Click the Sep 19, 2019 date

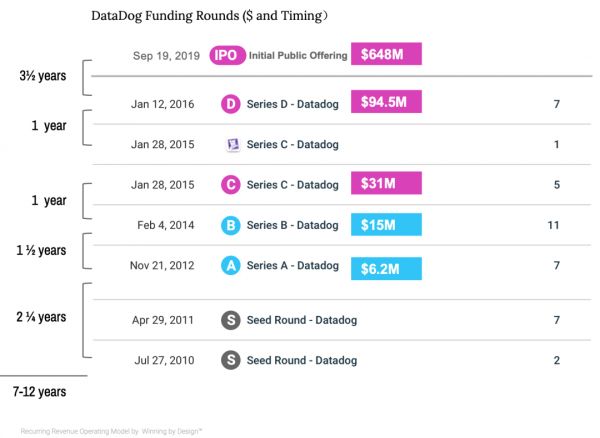[166, 56]
